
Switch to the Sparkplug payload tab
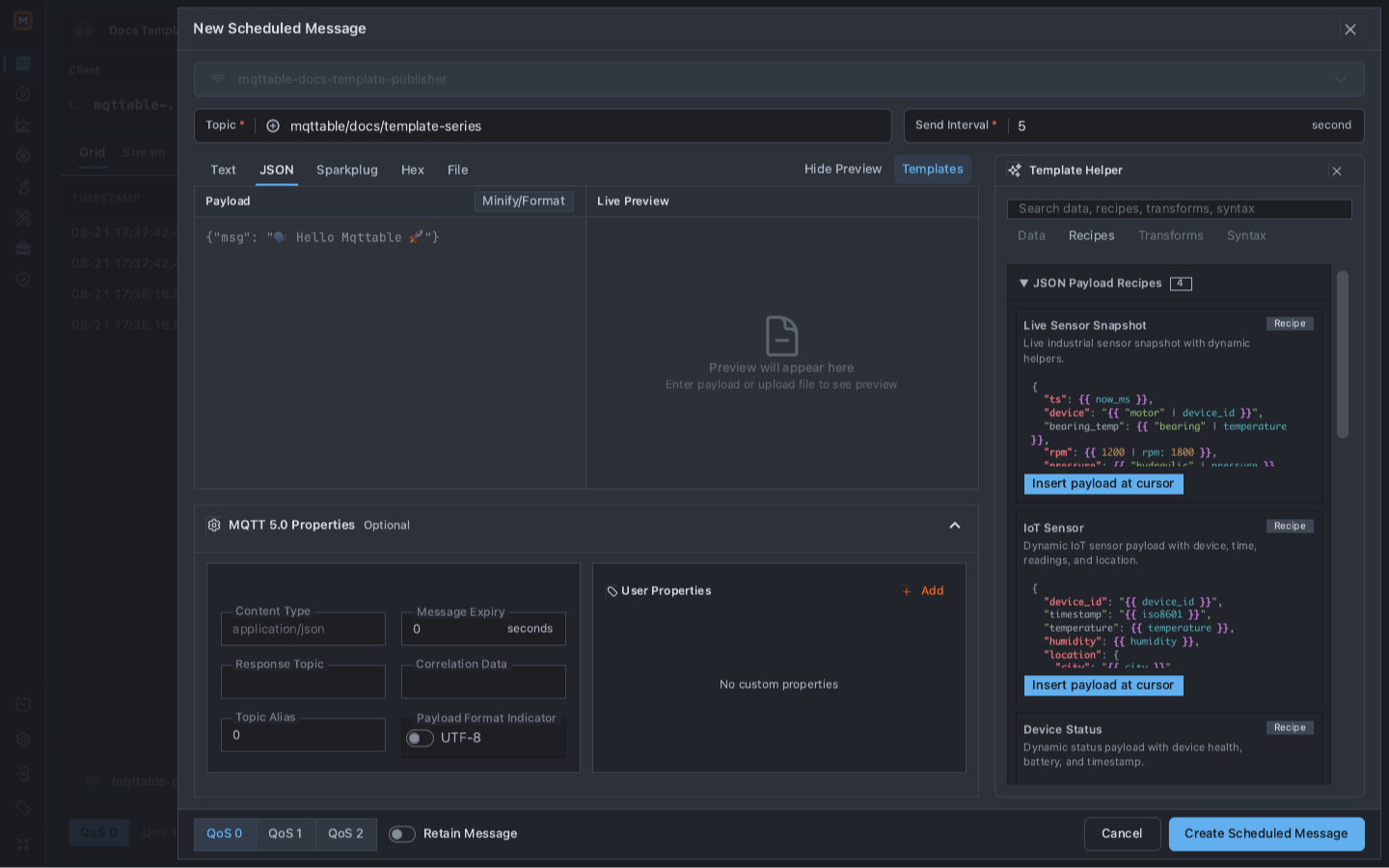347,171
